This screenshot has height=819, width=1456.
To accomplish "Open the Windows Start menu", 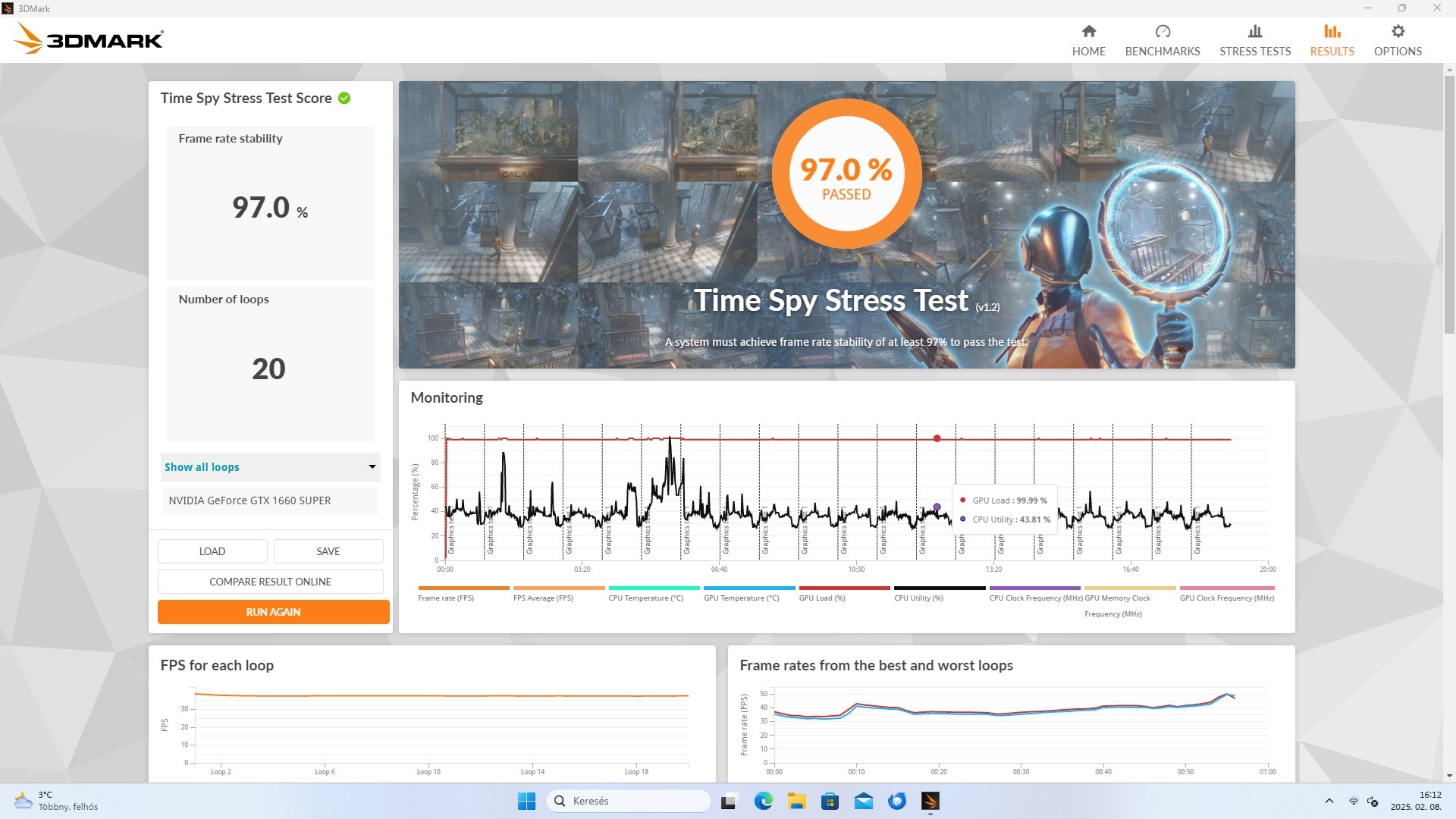I will 526,801.
